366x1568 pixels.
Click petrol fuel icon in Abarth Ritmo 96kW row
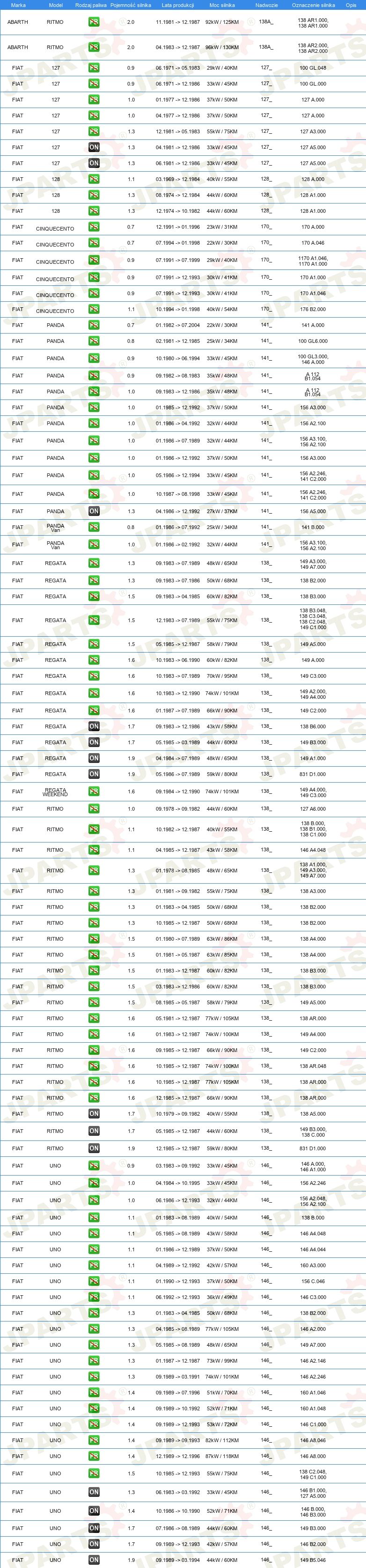(94, 47)
